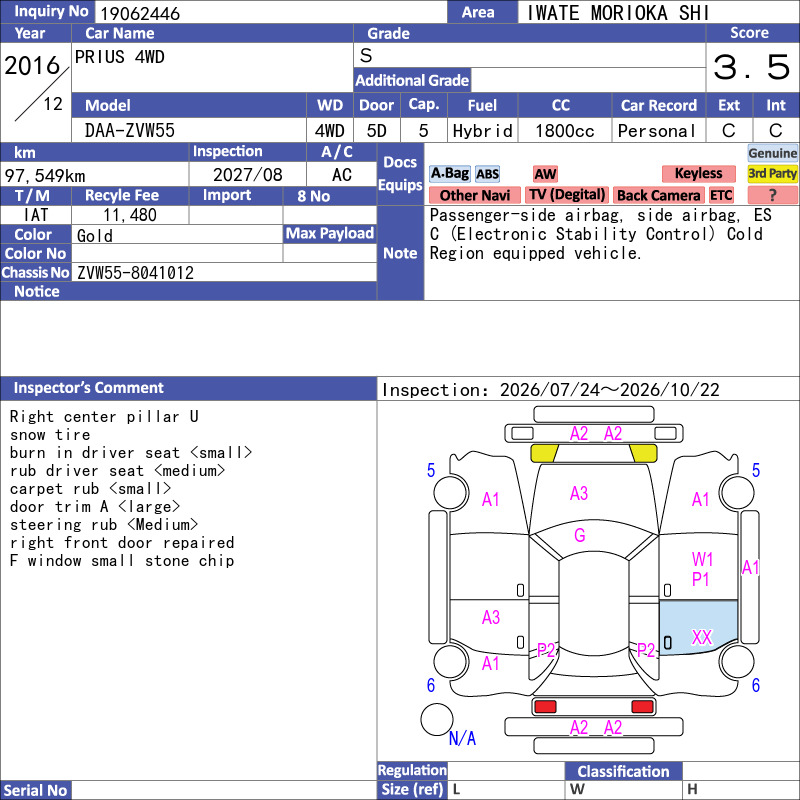Click the Serial No label
This screenshot has height=800, width=800.
tap(35, 790)
